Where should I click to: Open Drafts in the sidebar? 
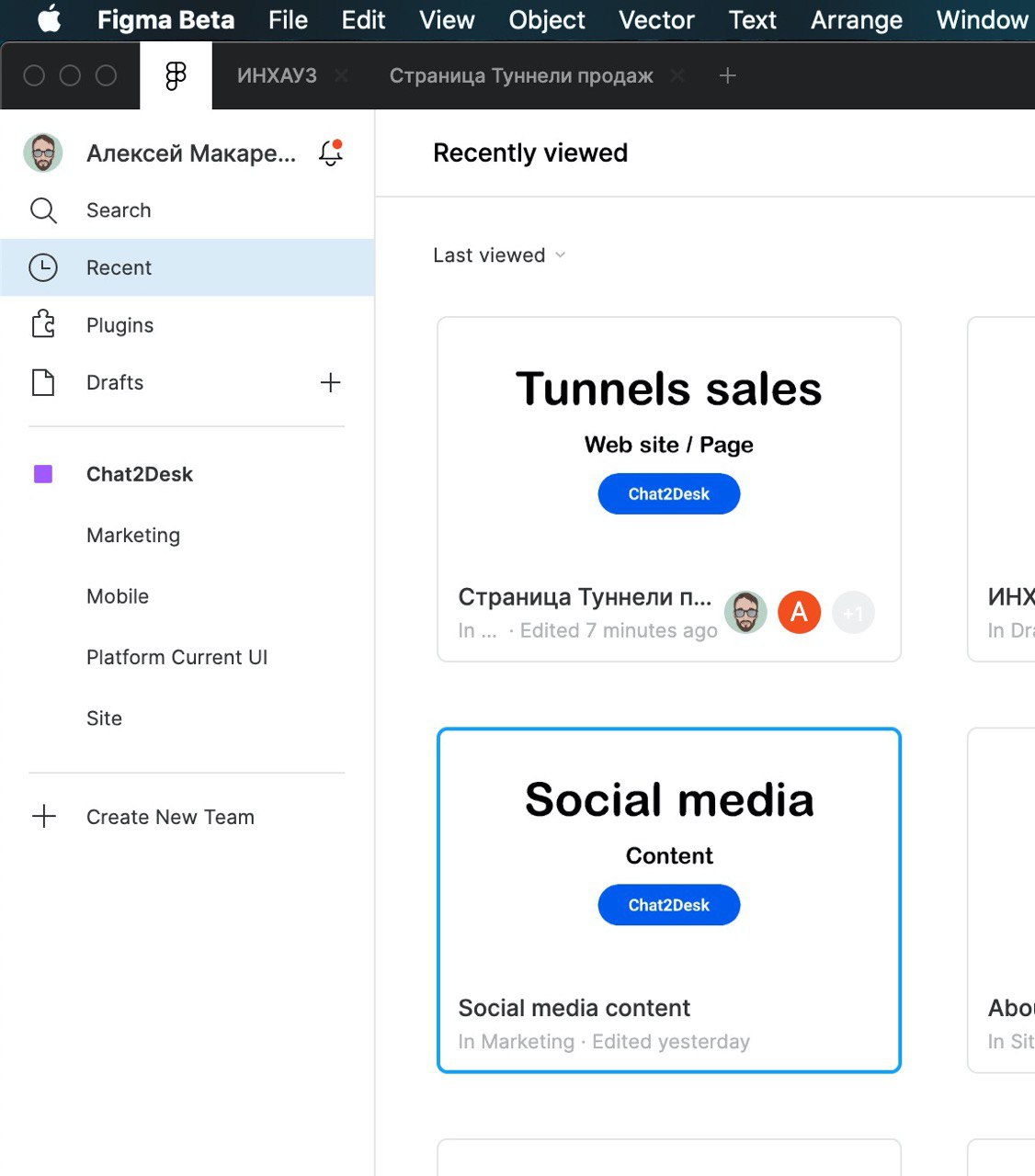[115, 382]
